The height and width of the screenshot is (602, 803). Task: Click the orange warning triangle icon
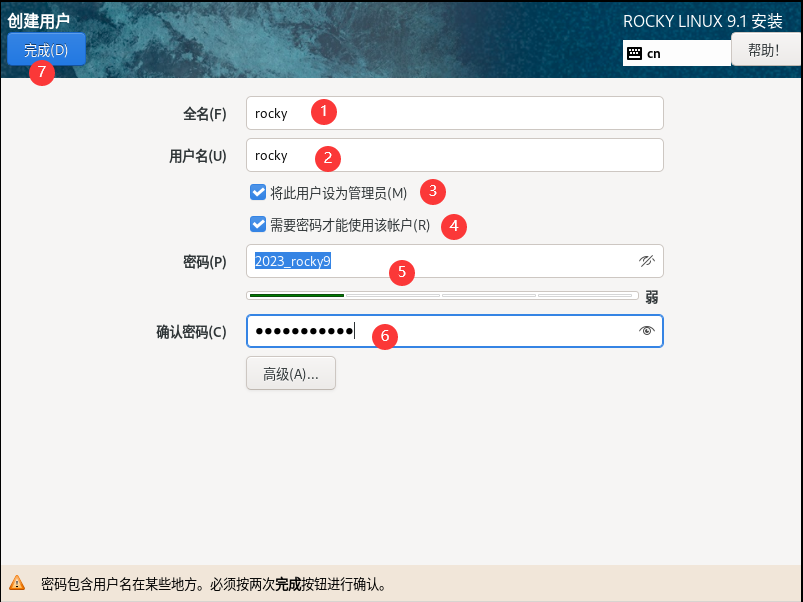click(x=17, y=583)
